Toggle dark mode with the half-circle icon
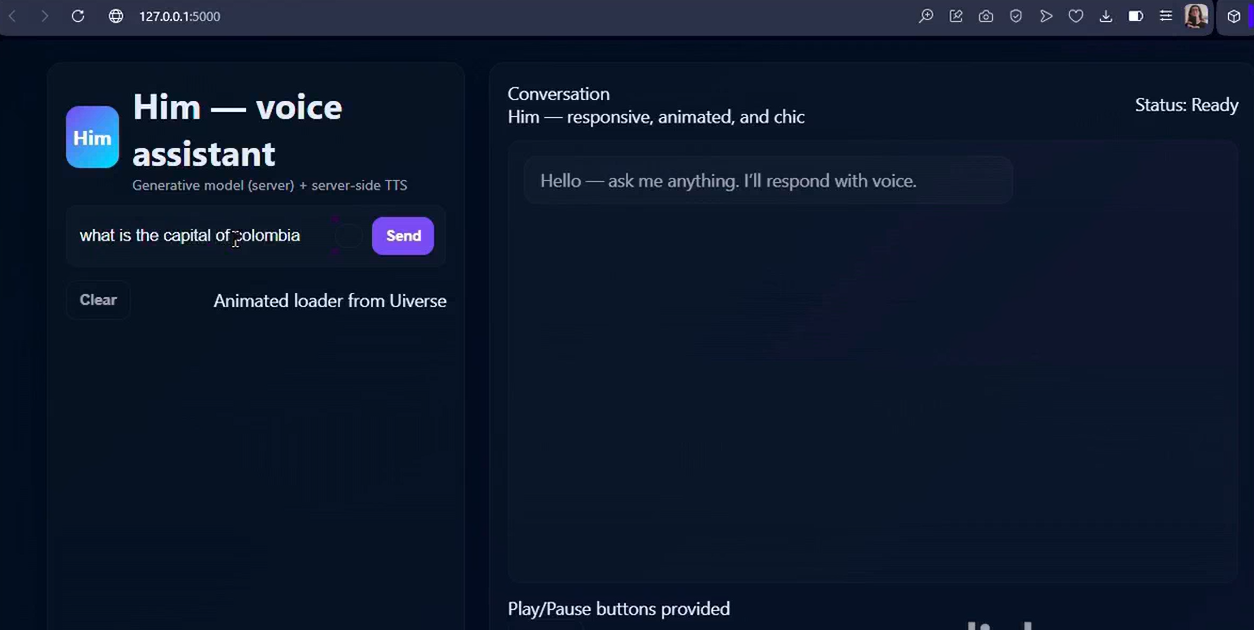 (1136, 16)
